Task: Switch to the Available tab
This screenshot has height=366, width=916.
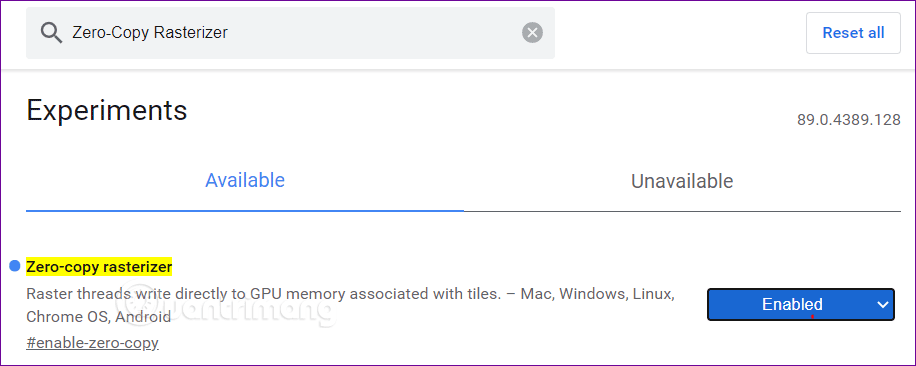Action: (x=245, y=180)
